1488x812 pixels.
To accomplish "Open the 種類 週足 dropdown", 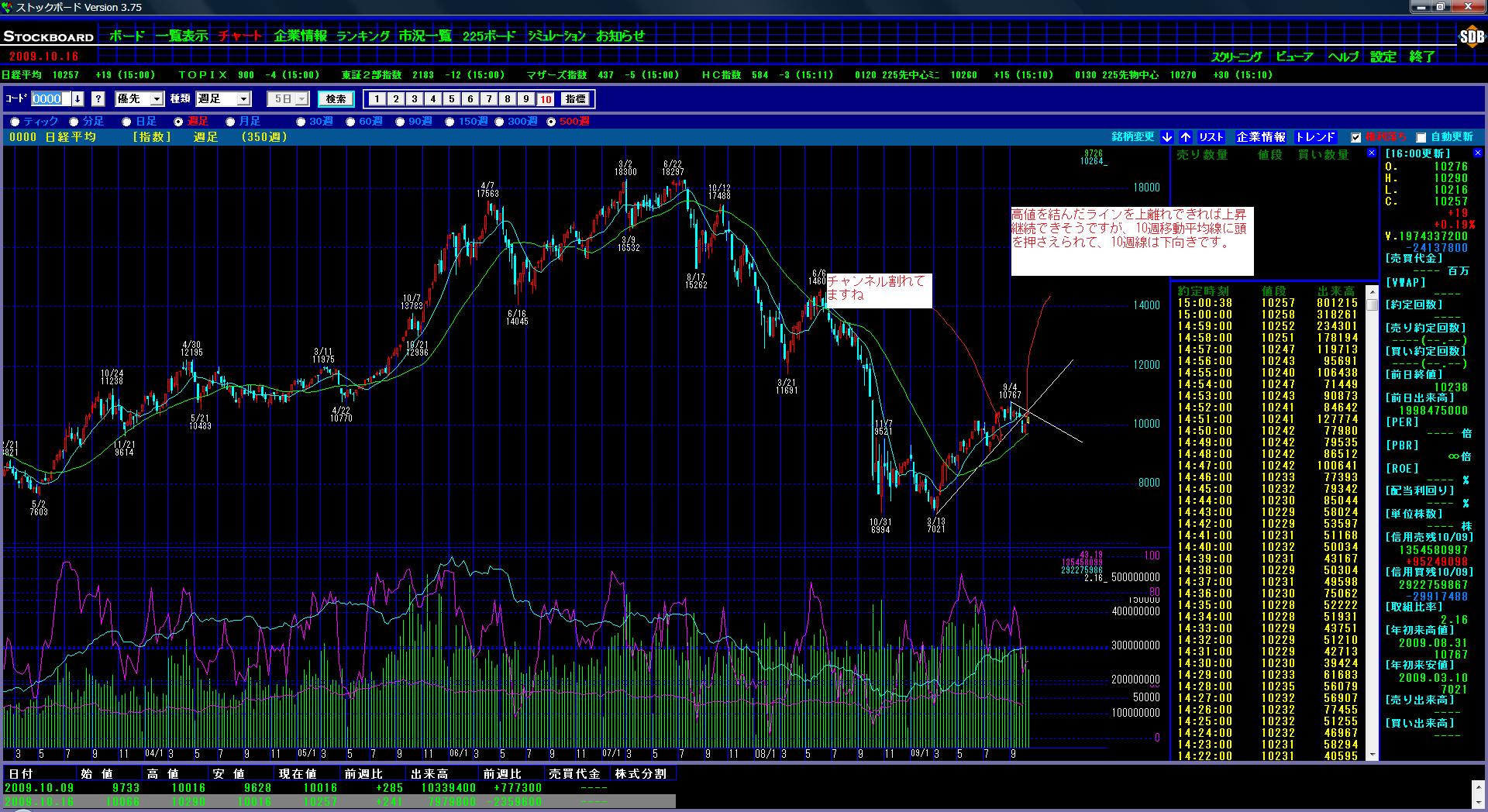I will [x=243, y=99].
